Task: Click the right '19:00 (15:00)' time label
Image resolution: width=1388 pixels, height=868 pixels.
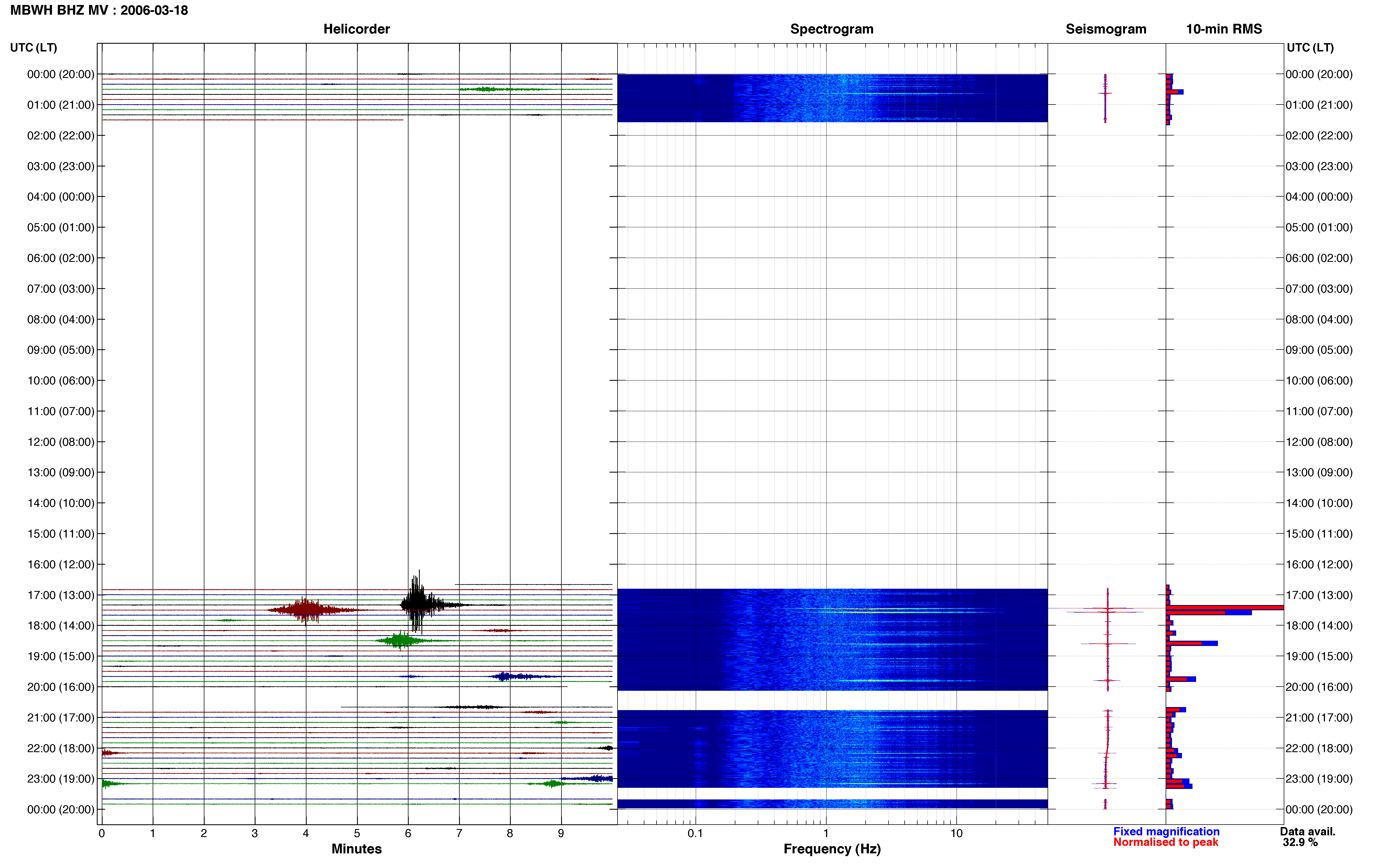Action: pos(1319,656)
